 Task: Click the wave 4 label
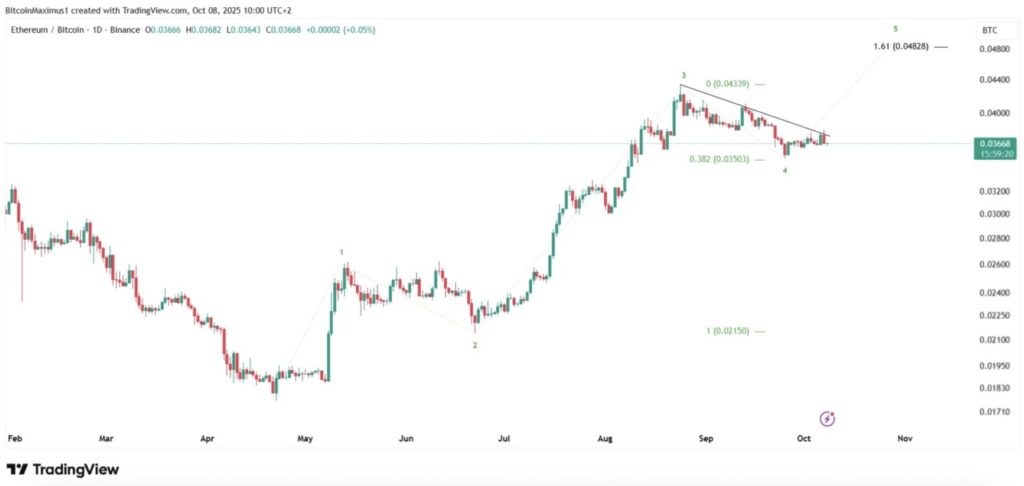[785, 171]
